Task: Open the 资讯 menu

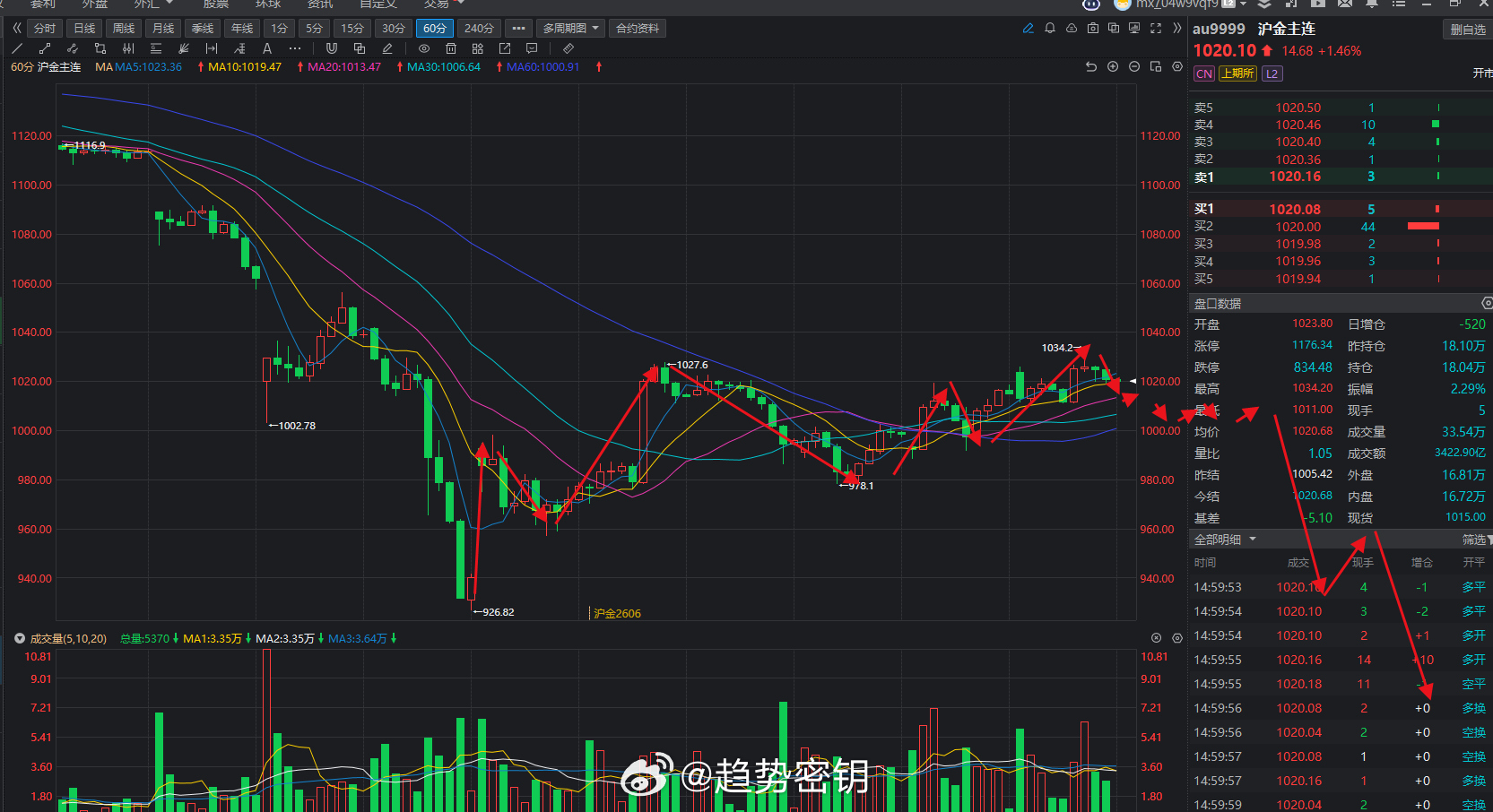Action: [318, 4]
